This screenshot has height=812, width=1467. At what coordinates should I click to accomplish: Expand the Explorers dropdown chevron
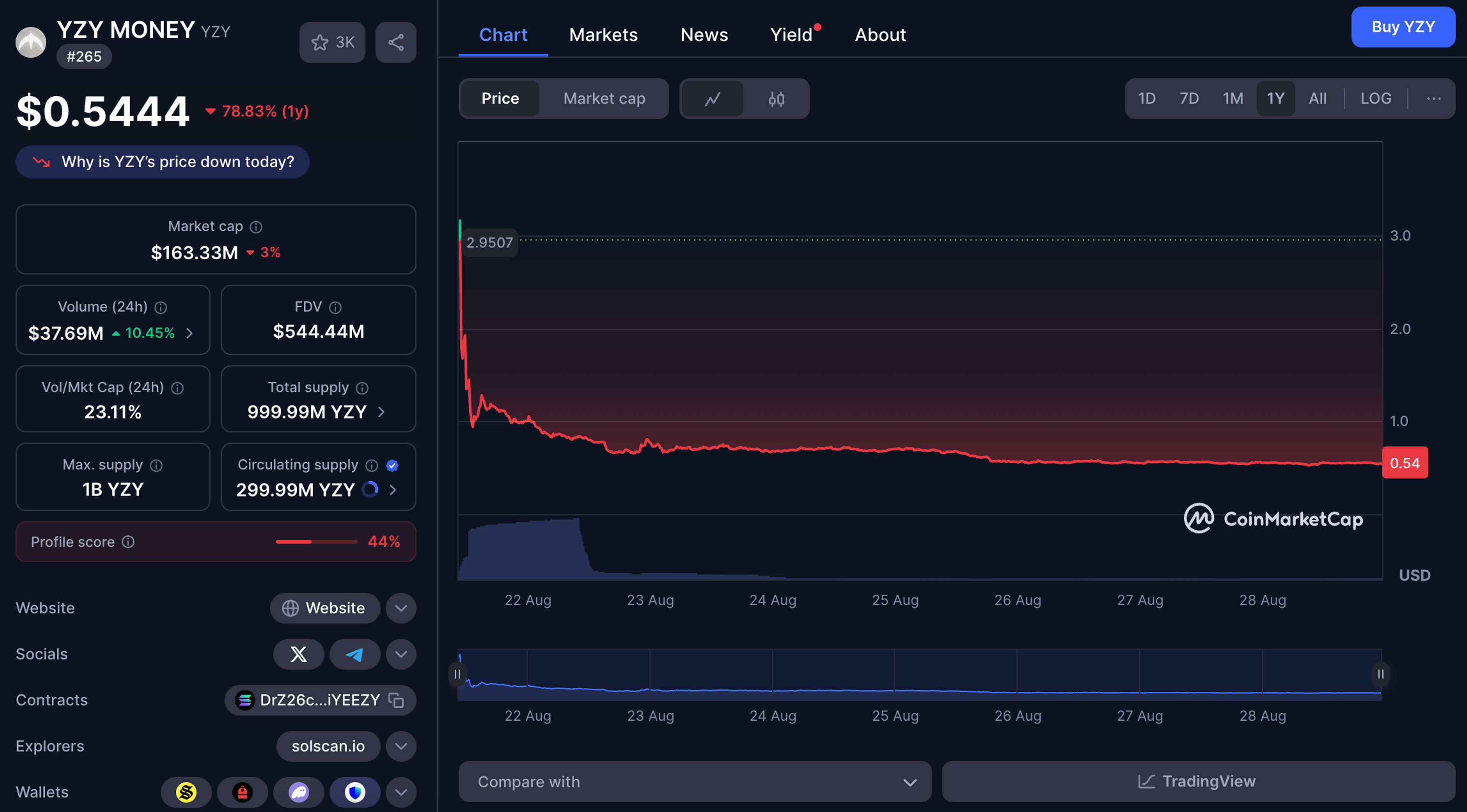401,746
